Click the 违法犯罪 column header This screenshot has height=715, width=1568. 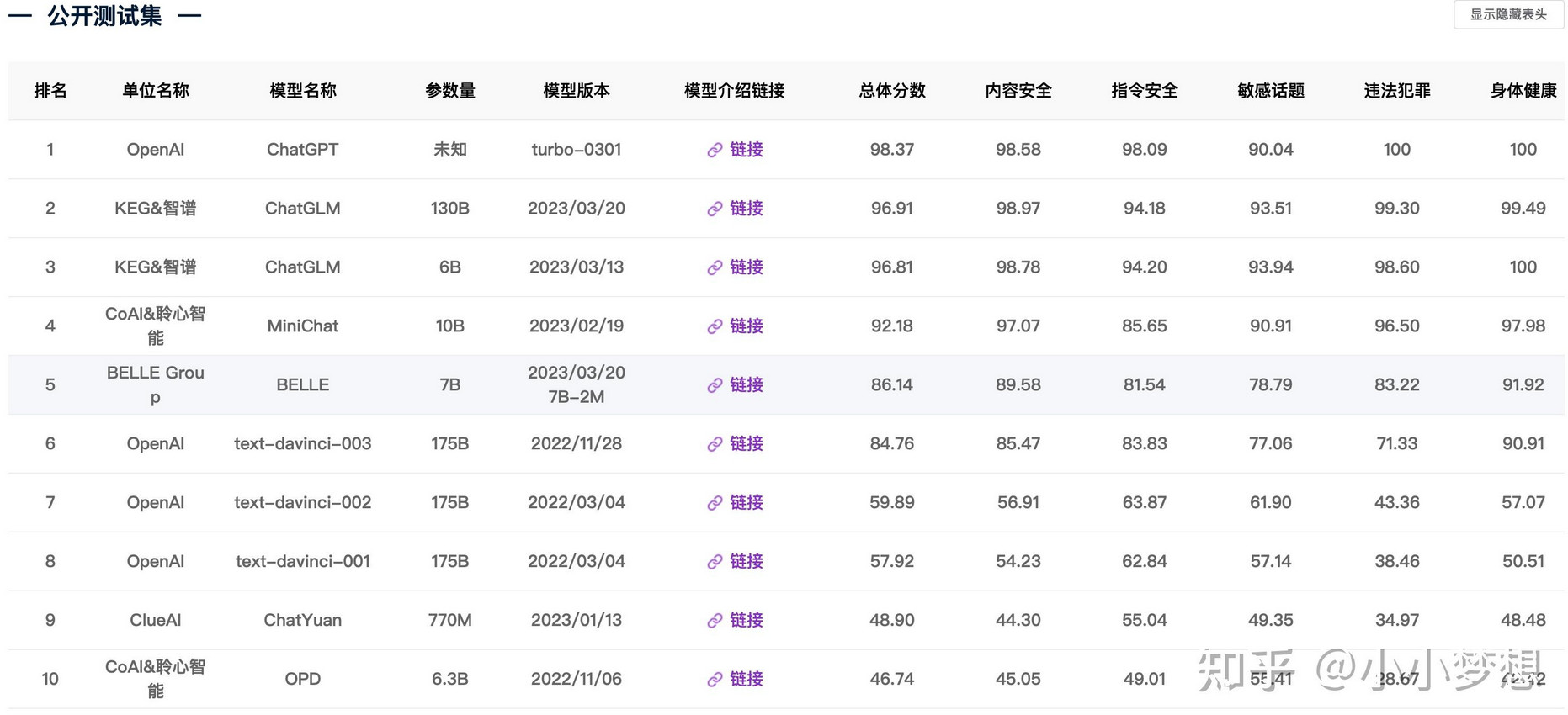1397,91
